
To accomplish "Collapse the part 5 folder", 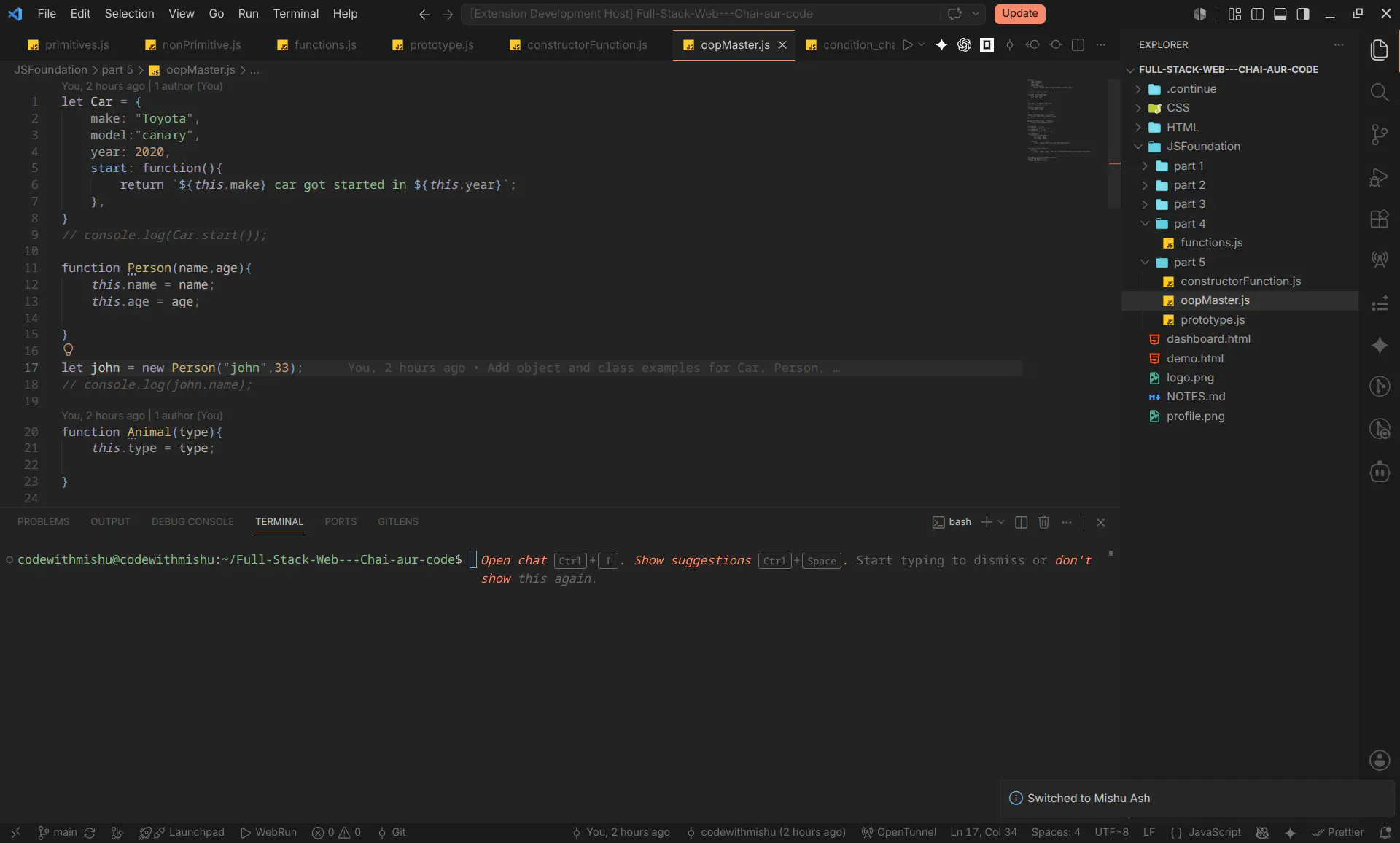I will point(1145,262).
